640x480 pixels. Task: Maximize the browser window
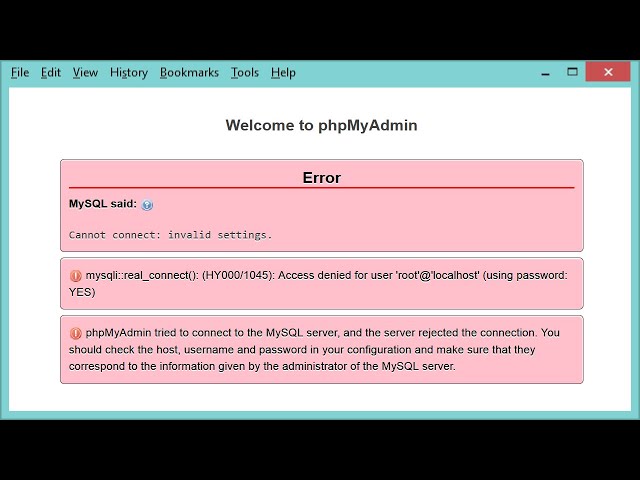(572, 72)
